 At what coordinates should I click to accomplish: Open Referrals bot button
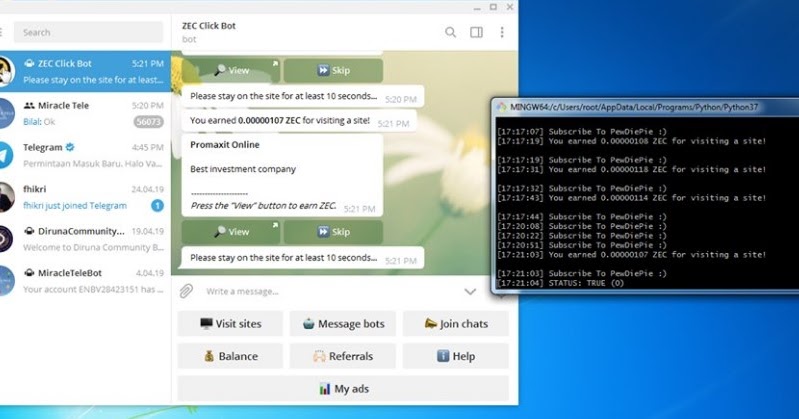(x=343, y=356)
